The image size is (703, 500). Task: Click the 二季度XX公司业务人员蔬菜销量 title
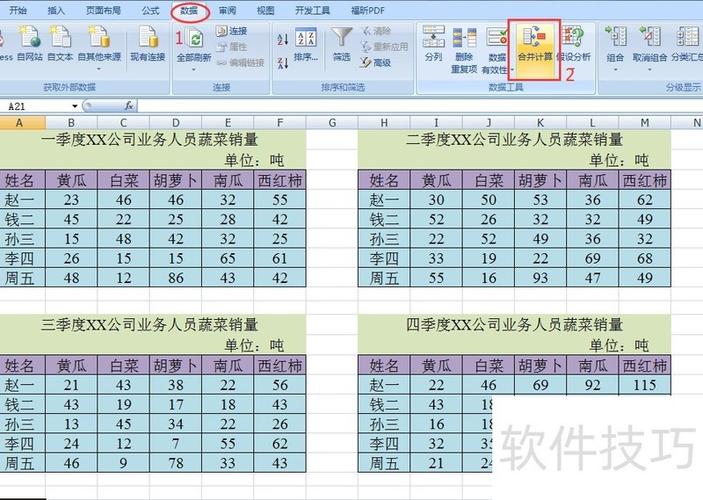pos(514,139)
